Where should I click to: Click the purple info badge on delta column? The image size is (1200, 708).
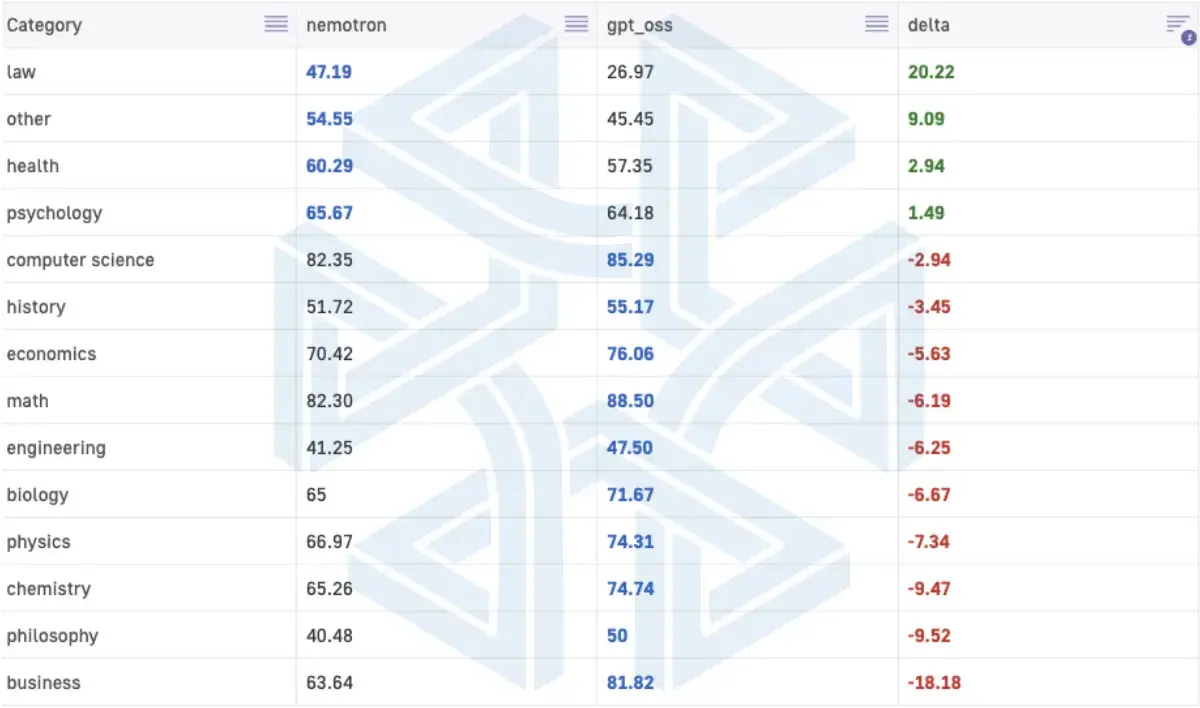(1190, 37)
